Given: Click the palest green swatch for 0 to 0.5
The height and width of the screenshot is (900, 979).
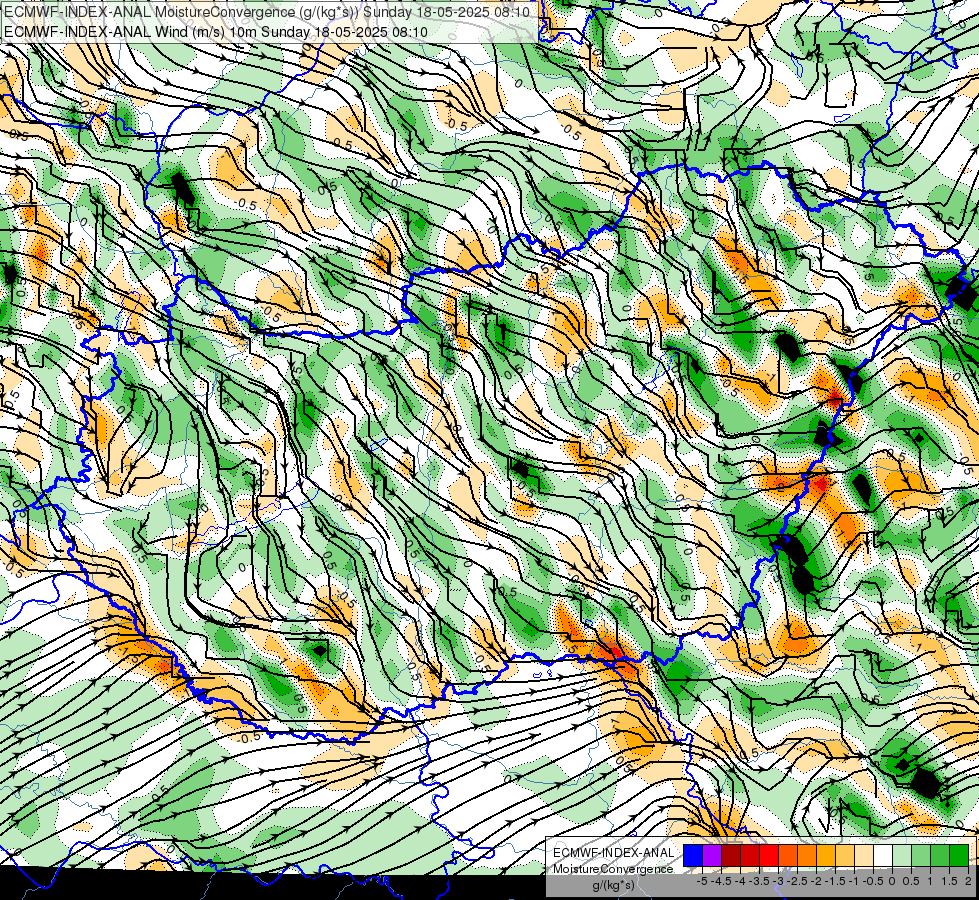Looking at the screenshot, I should point(902,856).
